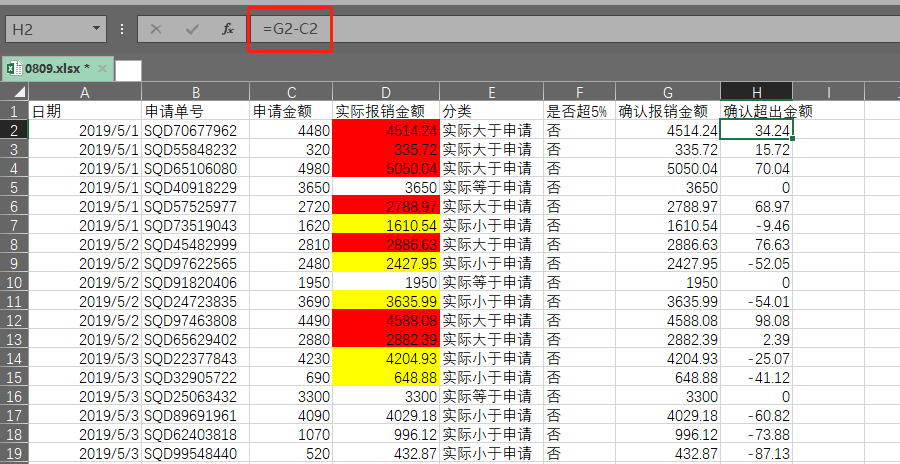Select cell 2.39 in column H
The width and height of the screenshot is (900, 464).
[x=757, y=339]
